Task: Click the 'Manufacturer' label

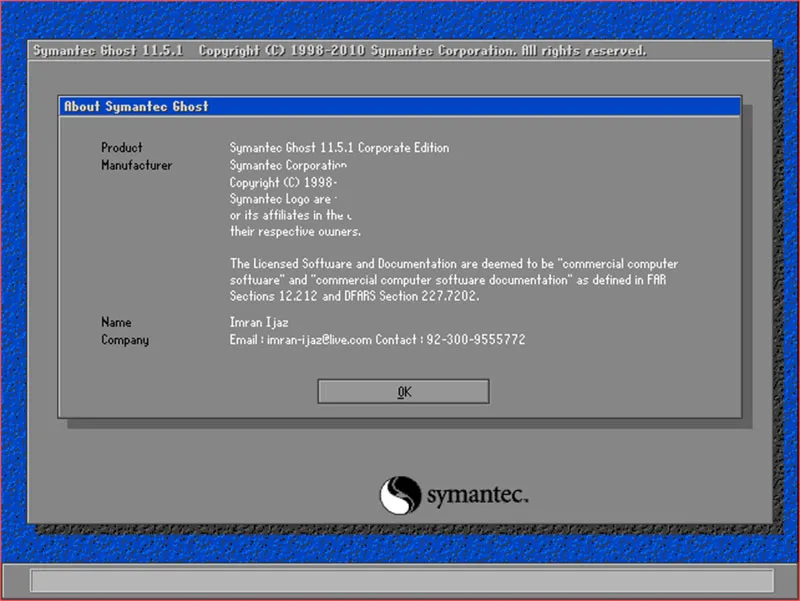Action: pyautogui.click(x=136, y=165)
